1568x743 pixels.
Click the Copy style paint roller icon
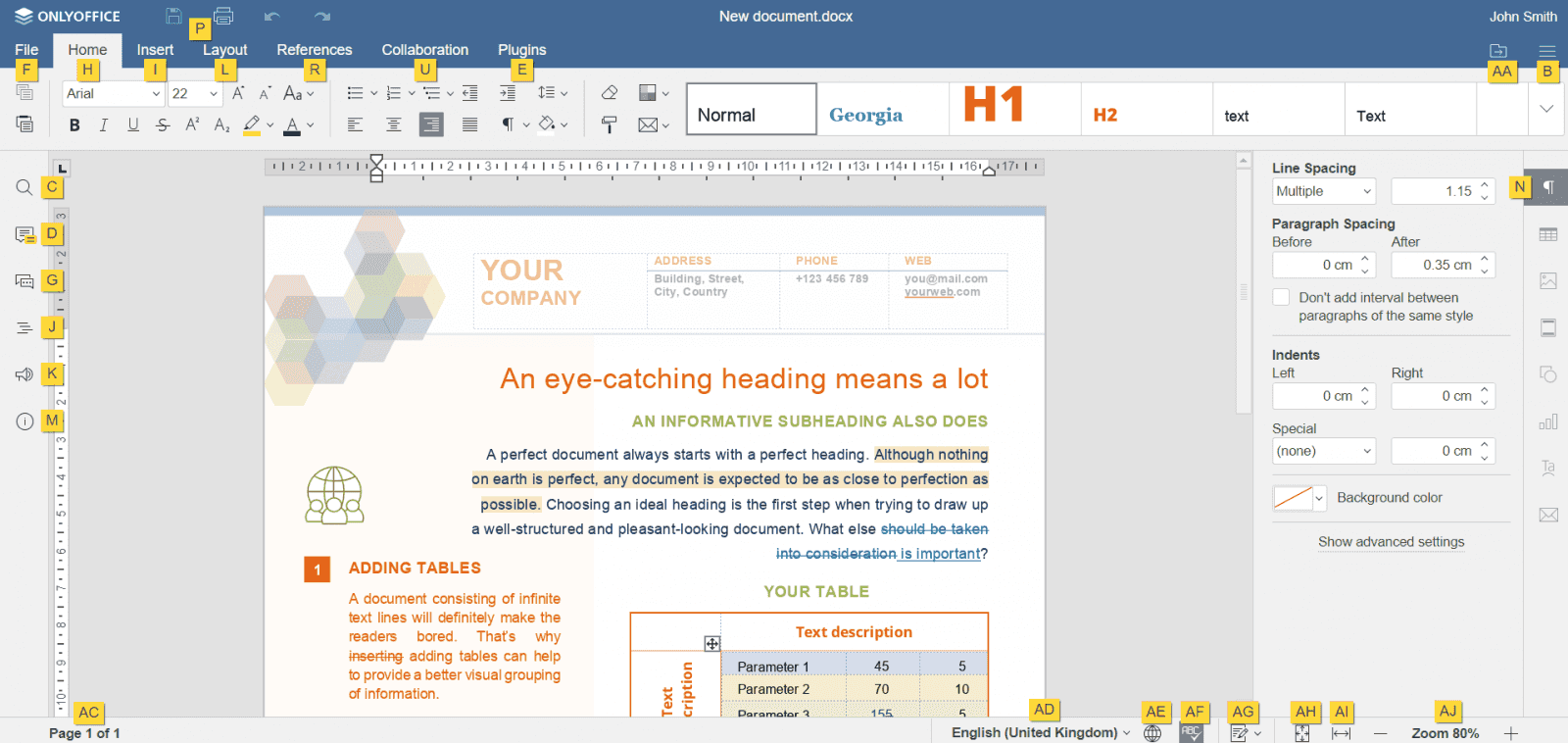coord(610,124)
